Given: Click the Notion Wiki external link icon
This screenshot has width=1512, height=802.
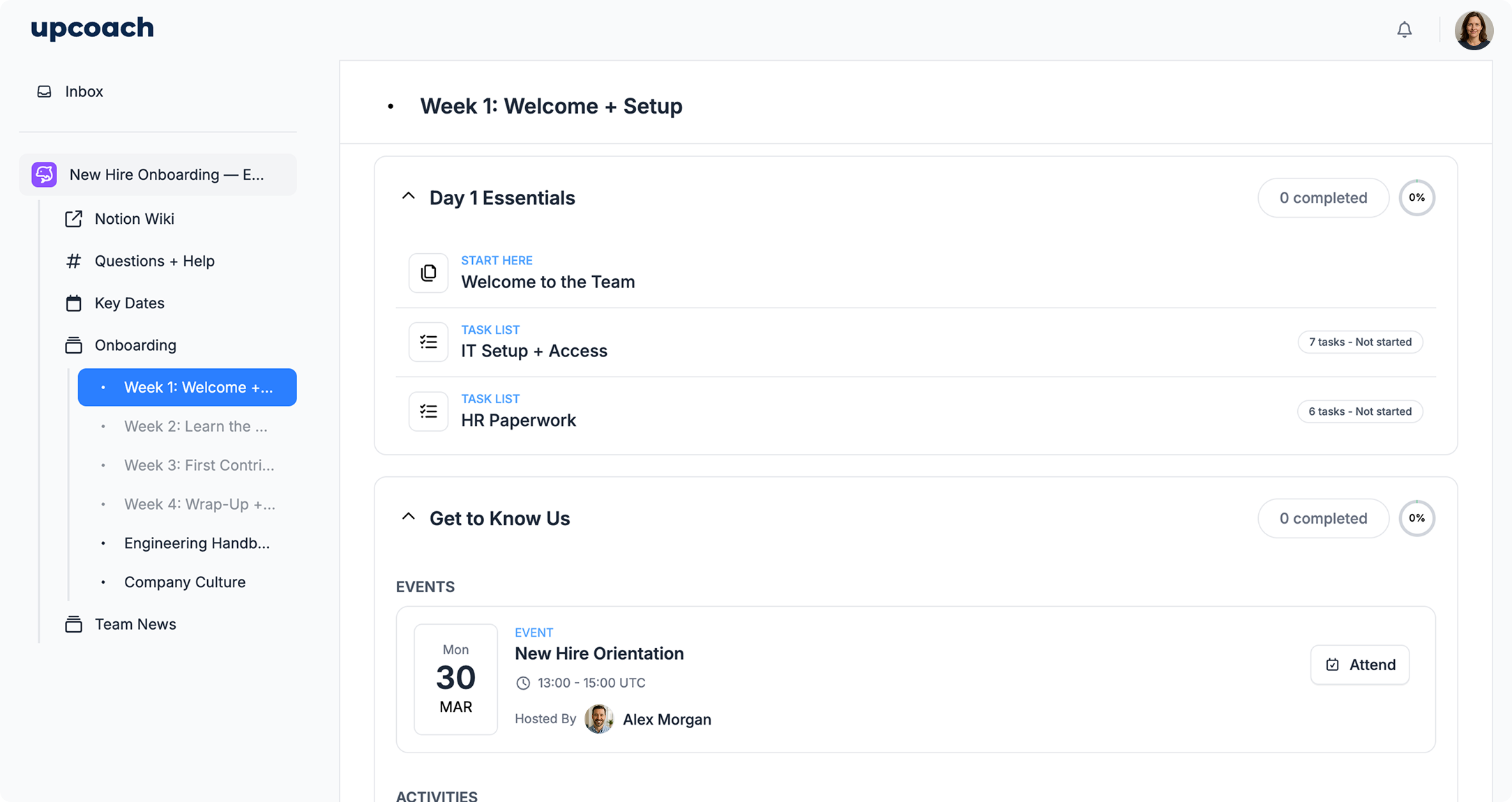Looking at the screenshot, I should (73, 219).
